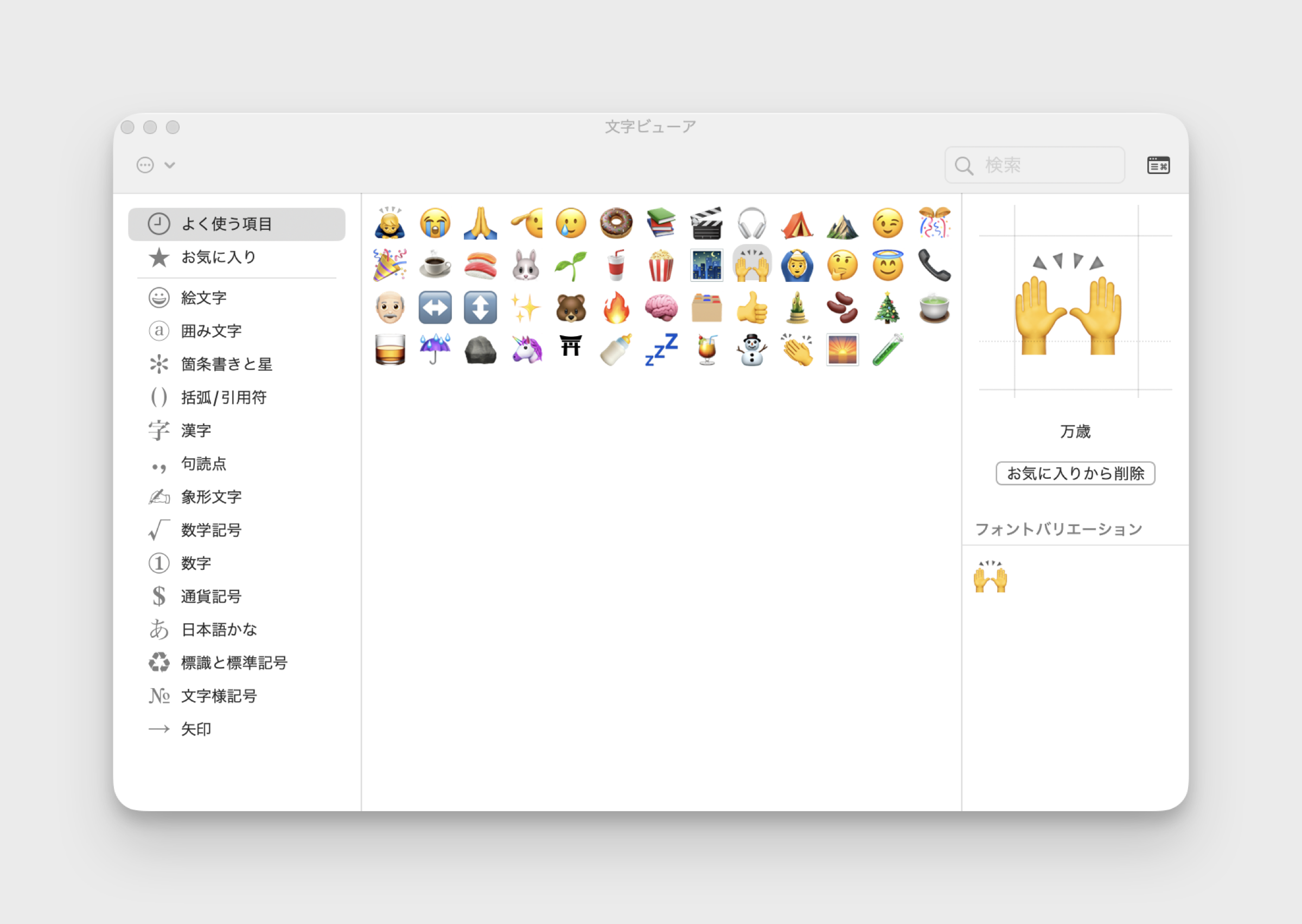The width and height of the screenshot is (1302, 924).
Task: Select the clapperboard emoji
Action: [706, 223]
